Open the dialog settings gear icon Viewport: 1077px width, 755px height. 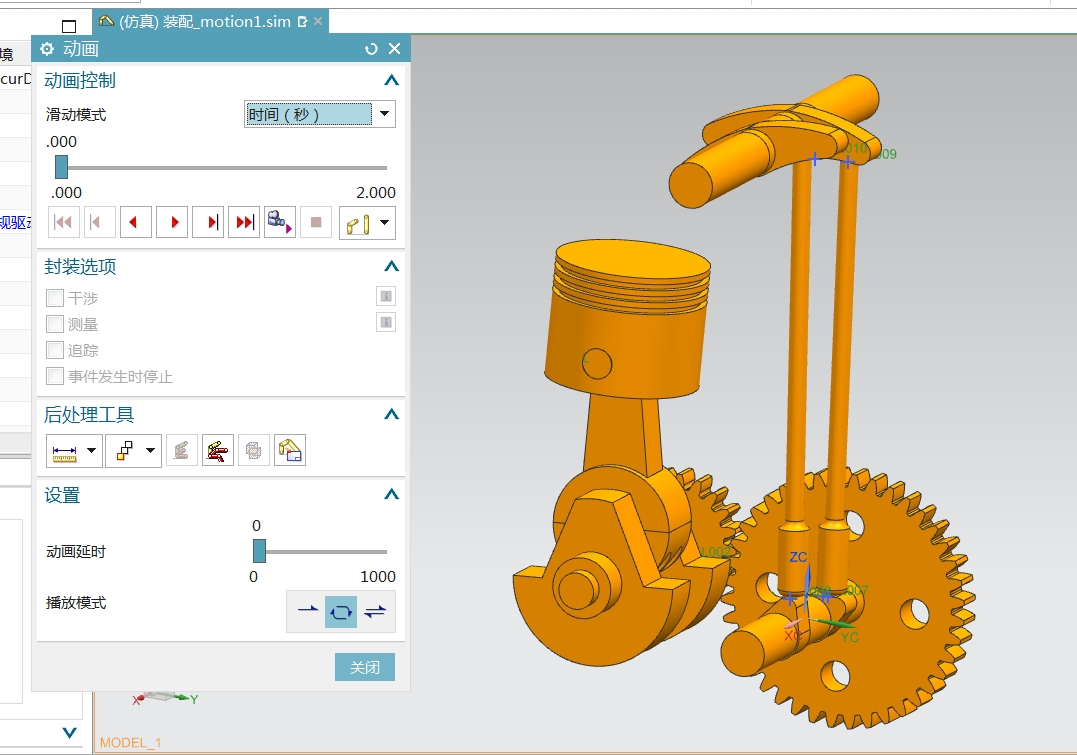(x=47, y=49)
